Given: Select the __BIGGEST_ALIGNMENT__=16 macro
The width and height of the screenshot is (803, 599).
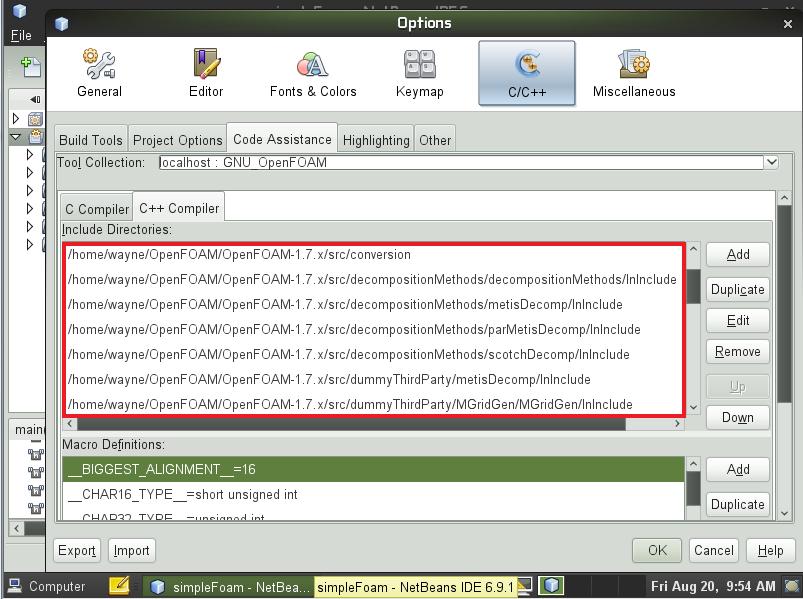Looking at the screenshot, I should pyautogui.click(x=160, y=470).
